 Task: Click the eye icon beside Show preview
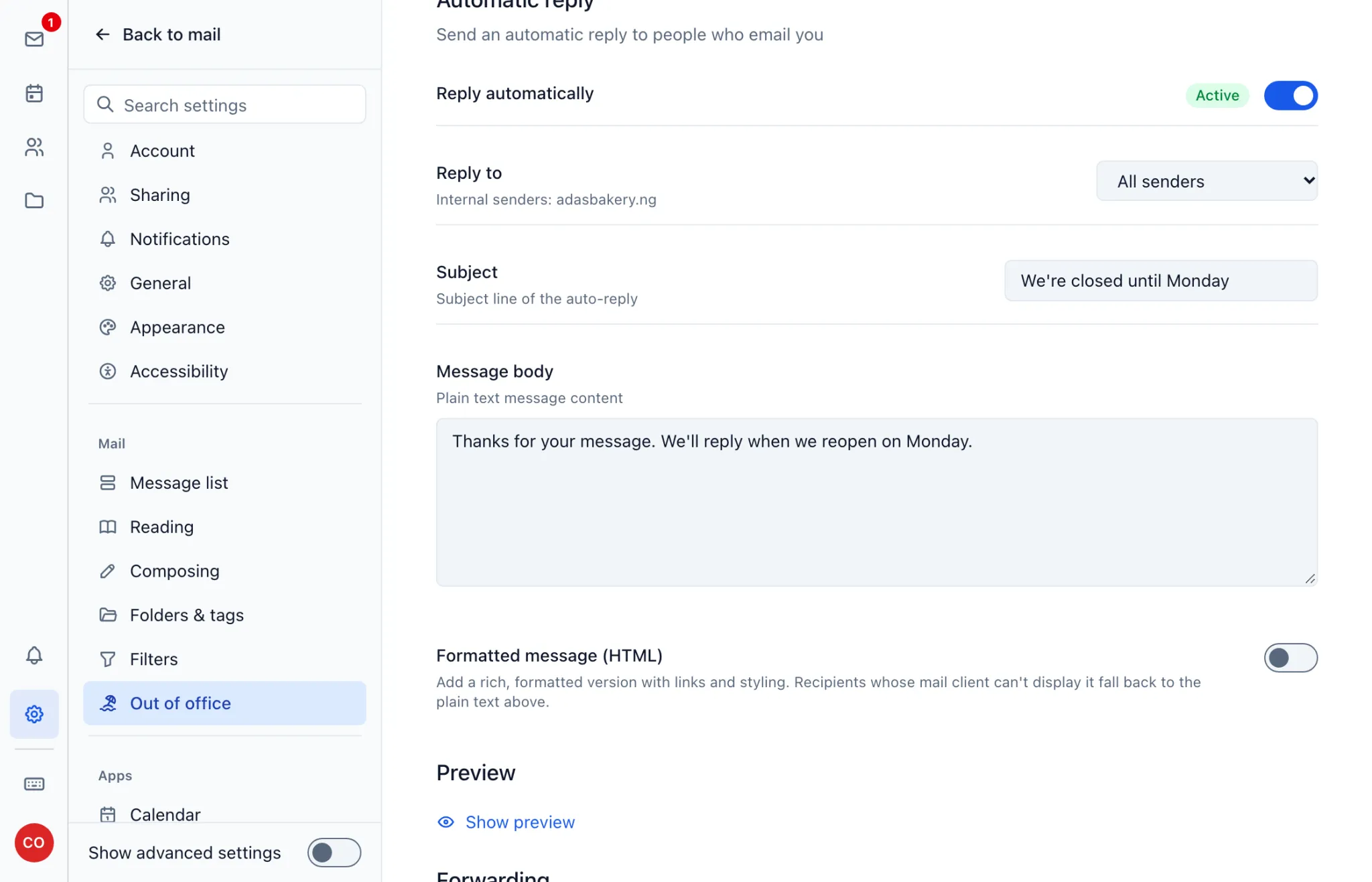point(445,822)
